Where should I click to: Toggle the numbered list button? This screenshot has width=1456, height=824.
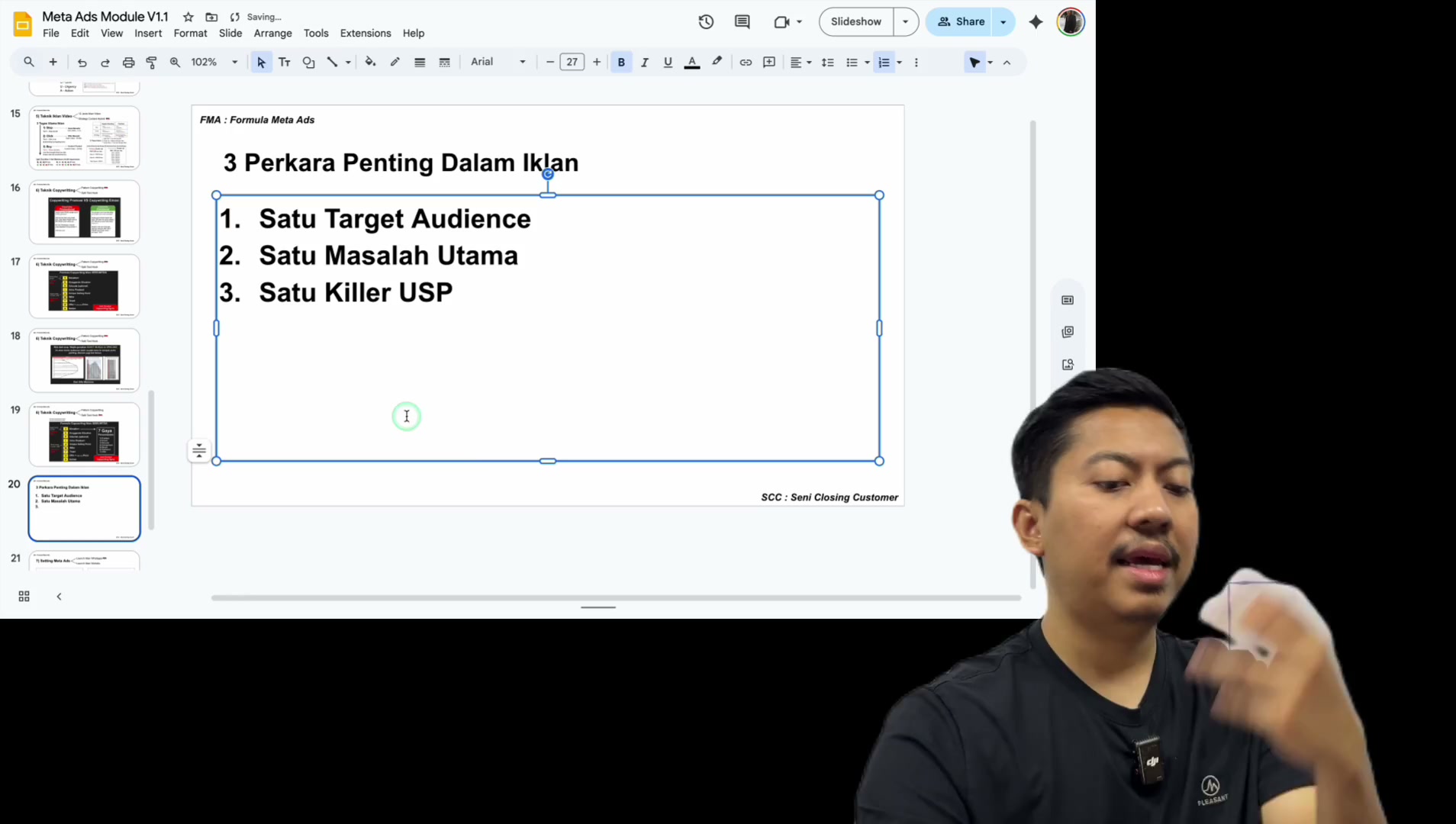(884, 63)
